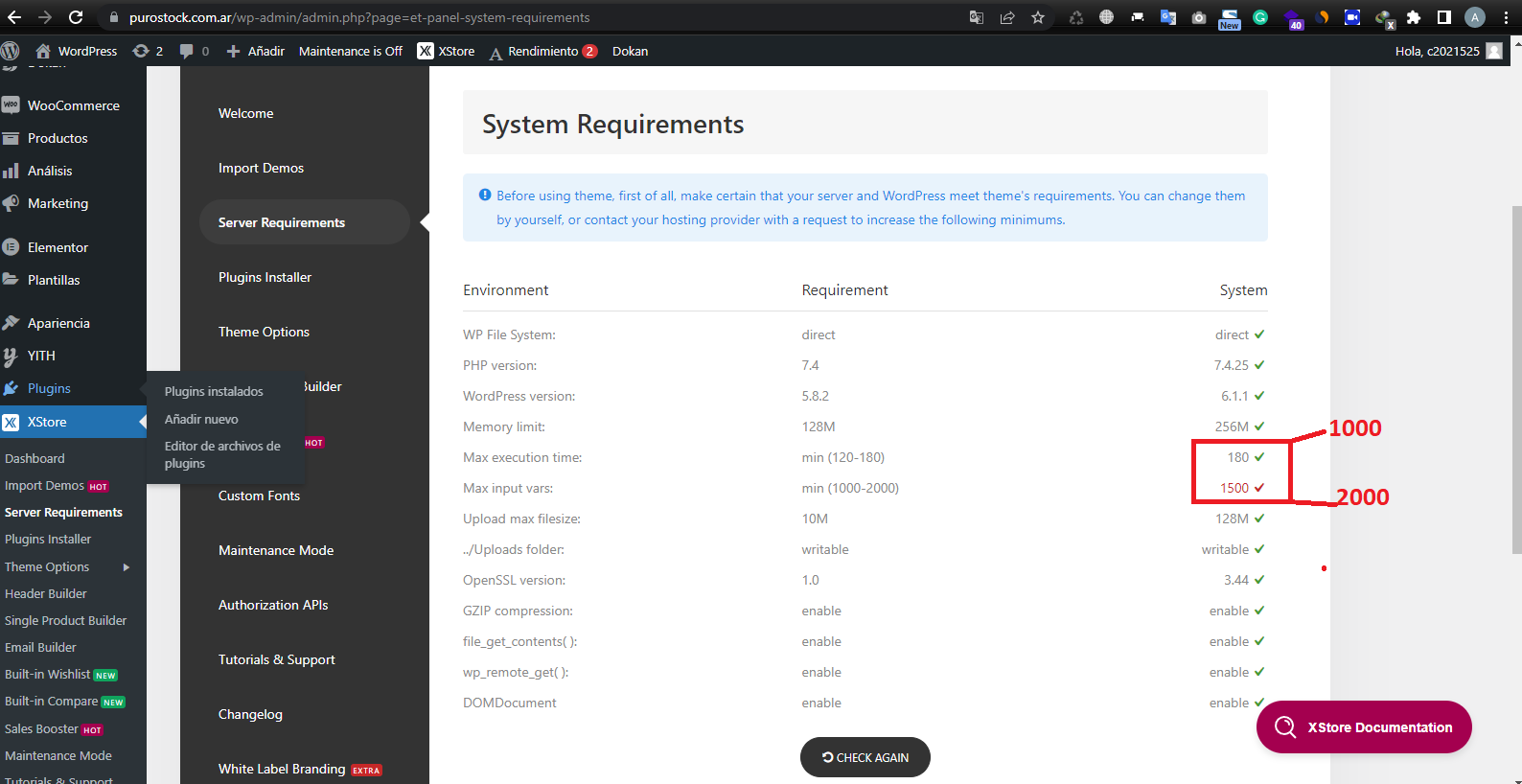Go to Welcome in XStore panel
The height and width of the screenshot is (784, 1522).
tap(246, 113)
